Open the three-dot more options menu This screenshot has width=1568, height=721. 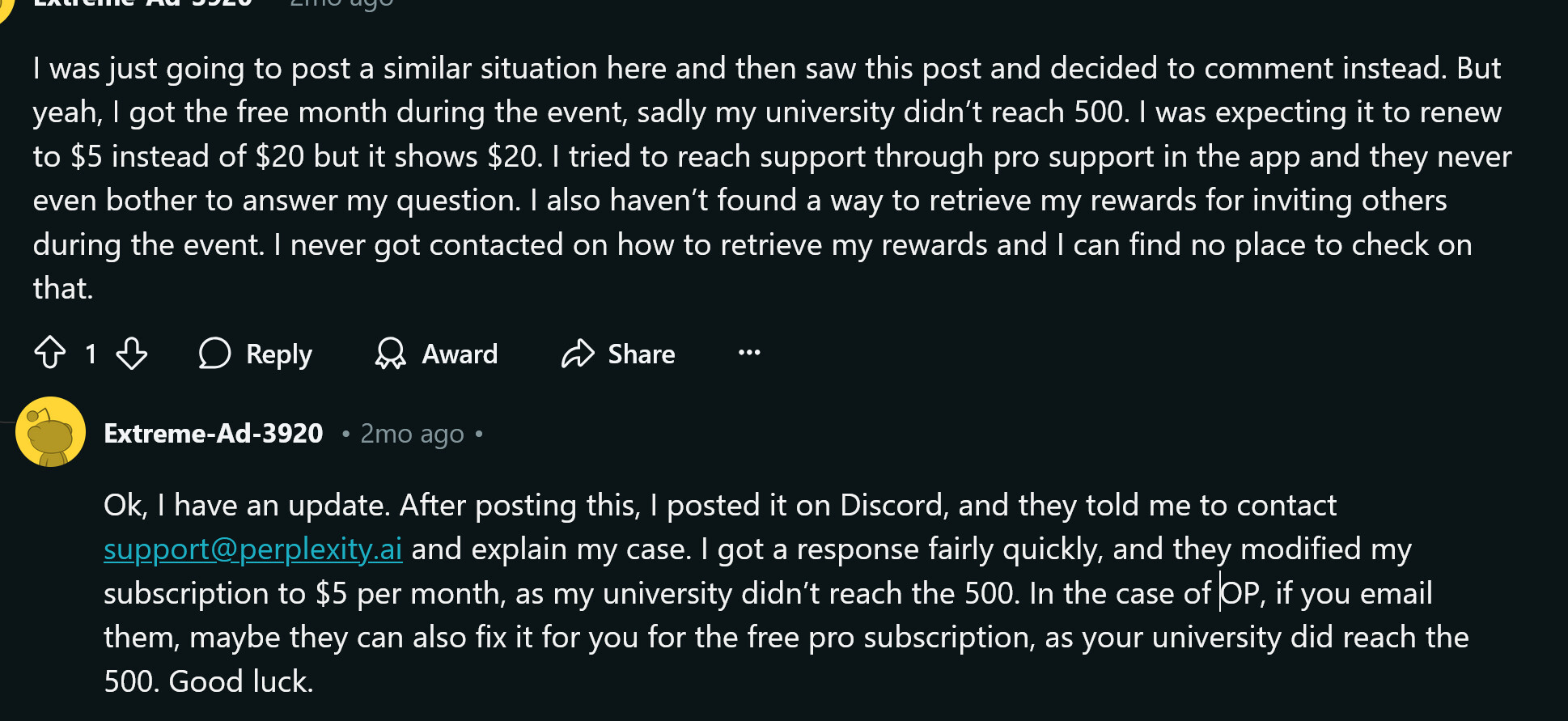(x=749, y=352)
